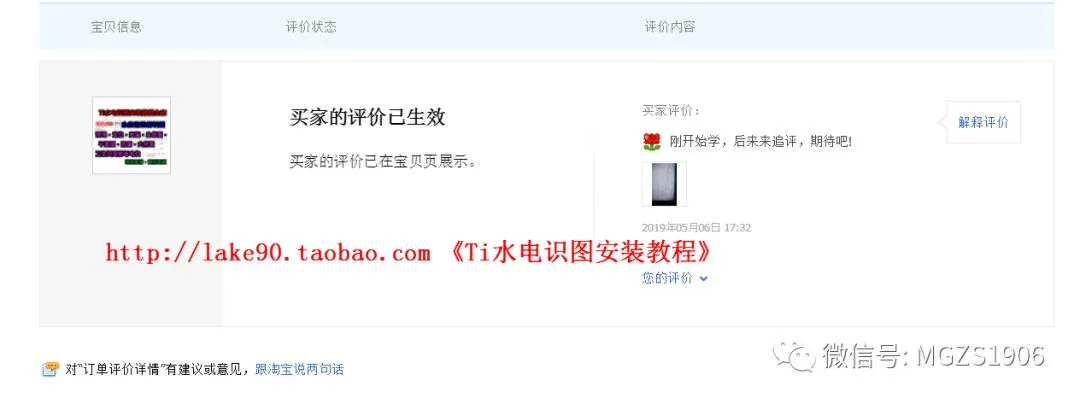Select the 宝贝信息 column header
Viewport: 1080px width, 404px height.
pos(116,27)
